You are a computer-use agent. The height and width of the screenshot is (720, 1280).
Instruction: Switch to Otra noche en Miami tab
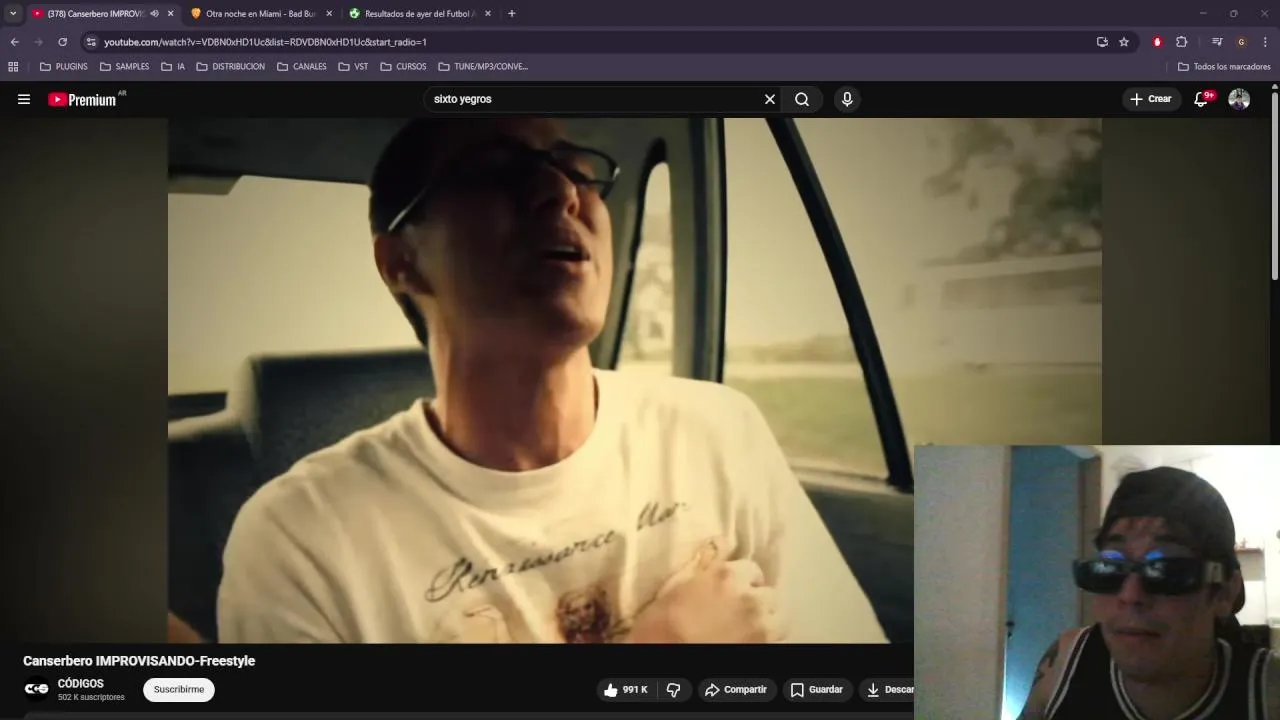point(260,14)
